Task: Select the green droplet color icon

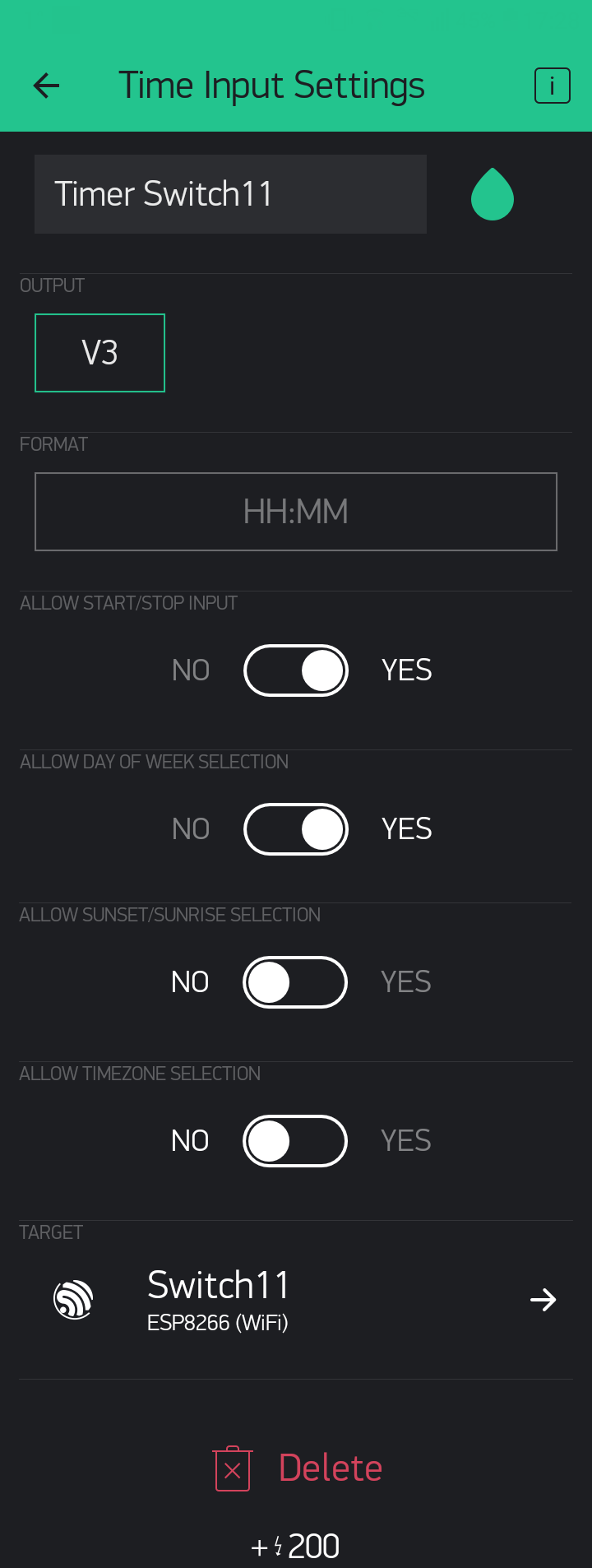Action: click(492, 194)
